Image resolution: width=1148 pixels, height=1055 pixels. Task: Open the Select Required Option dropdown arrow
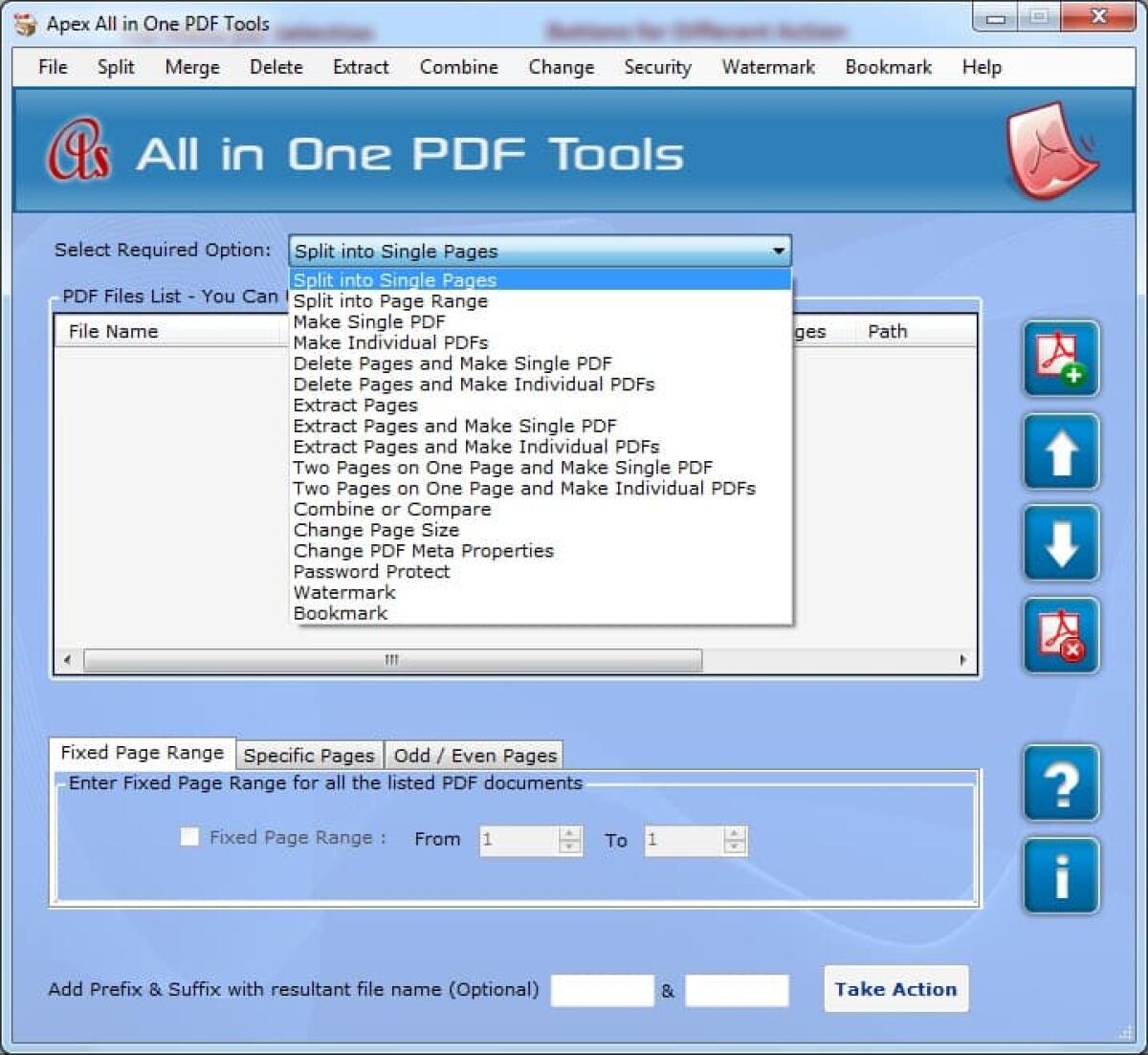778,251
